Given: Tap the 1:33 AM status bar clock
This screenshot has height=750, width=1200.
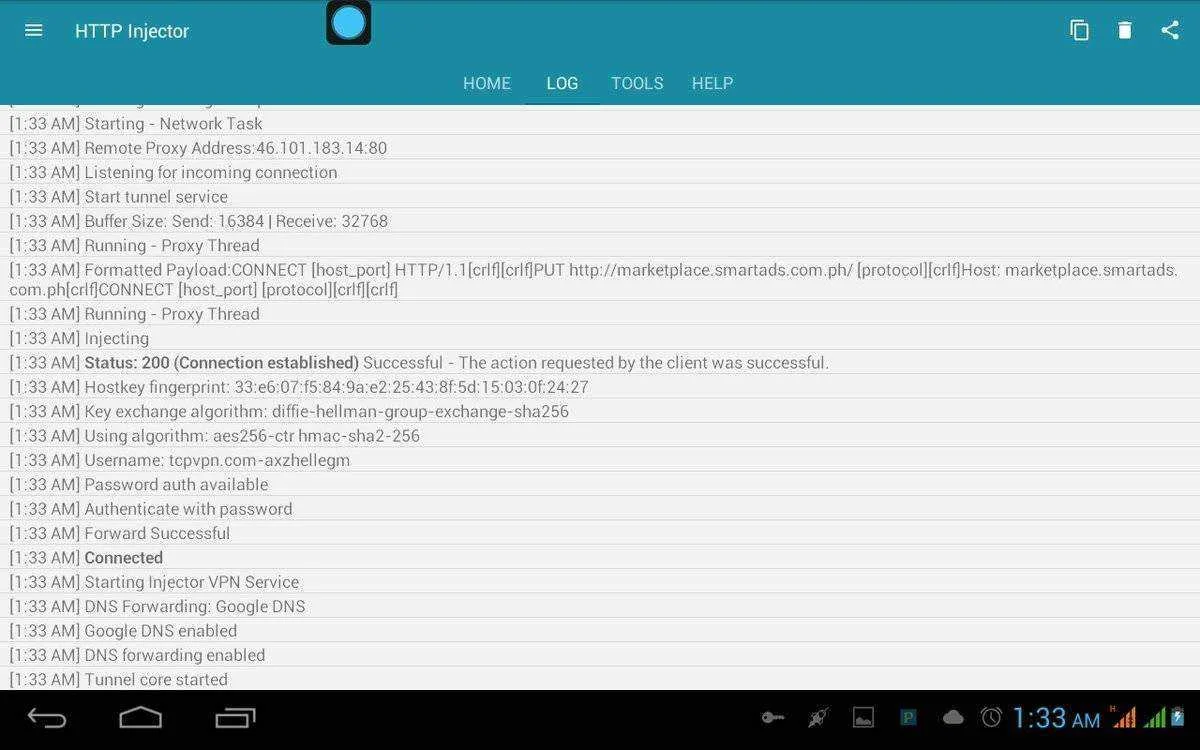Looking at the screenshot, I should (x=1056, y=717).
